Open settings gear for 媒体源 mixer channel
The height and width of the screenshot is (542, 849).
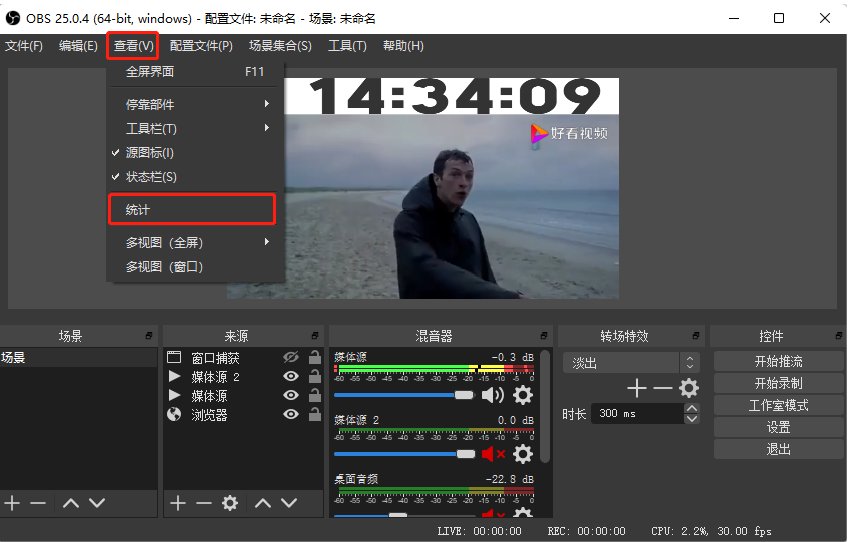point(523,395)
